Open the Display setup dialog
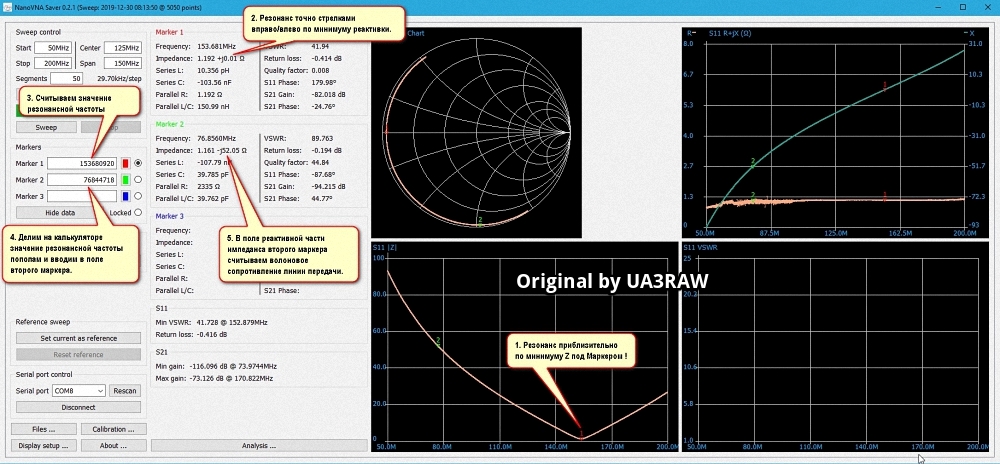The image size is (1000, 464). coord(43,446)
